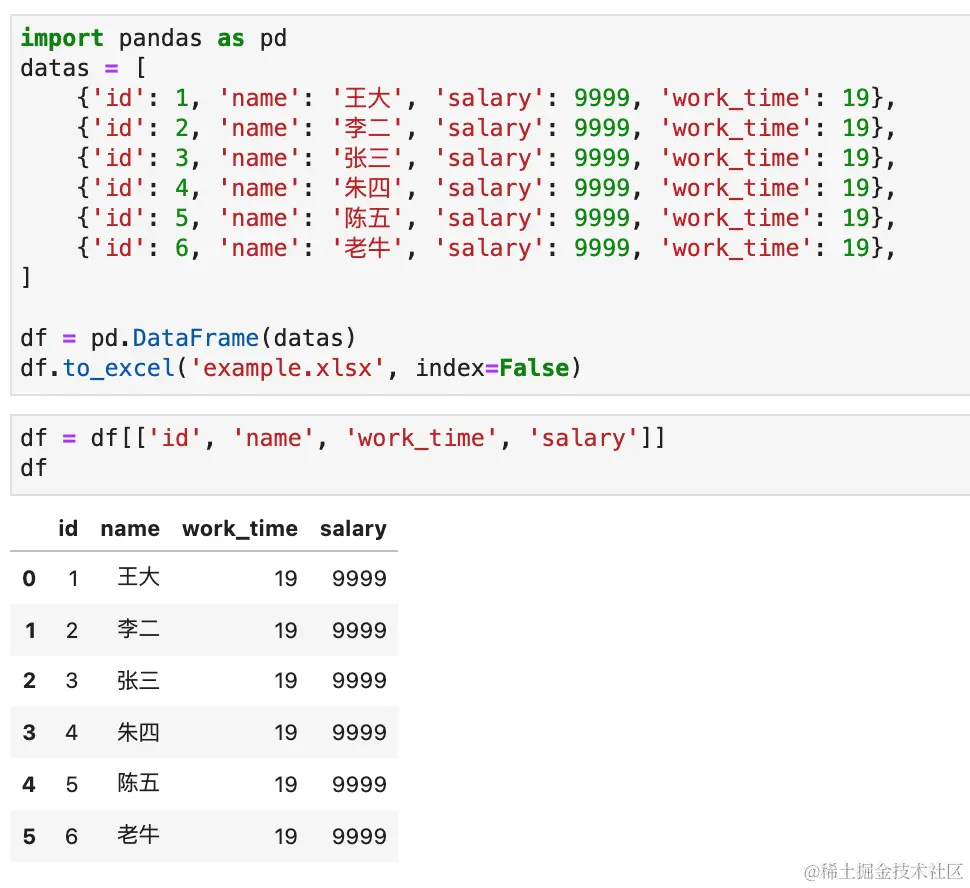Click row index 0 in output table
This screenshot has height=888, width=970.
coord(29,579)
